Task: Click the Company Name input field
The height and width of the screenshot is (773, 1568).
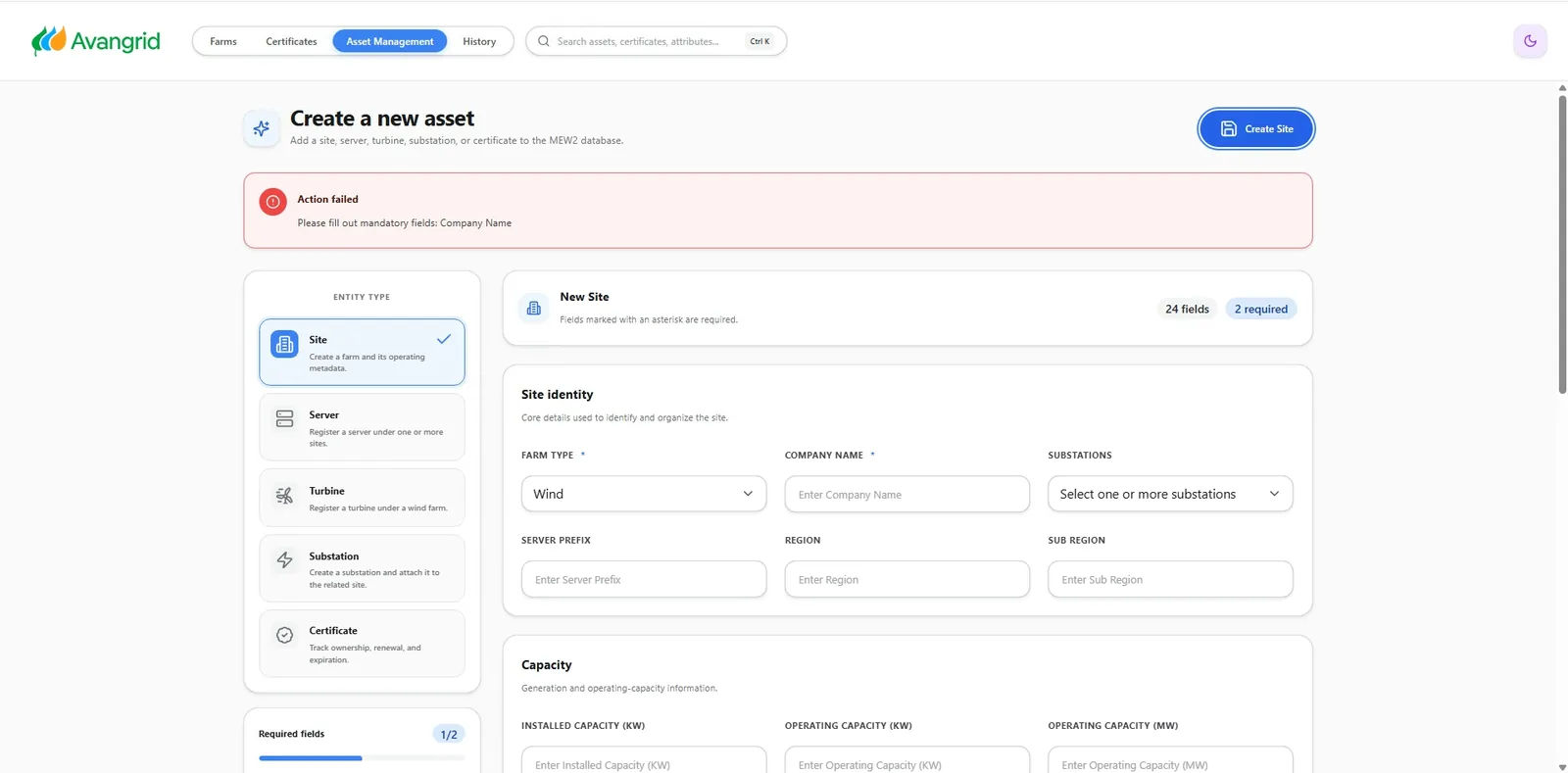Action: coord(907,494)
